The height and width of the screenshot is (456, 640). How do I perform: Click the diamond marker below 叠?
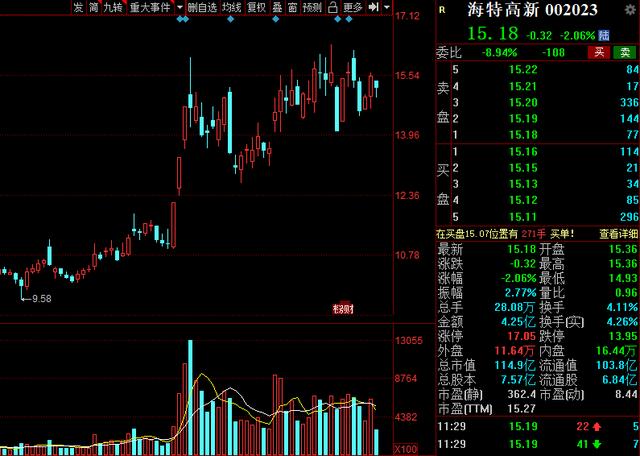pyautogui.click(x=276, y=19)
